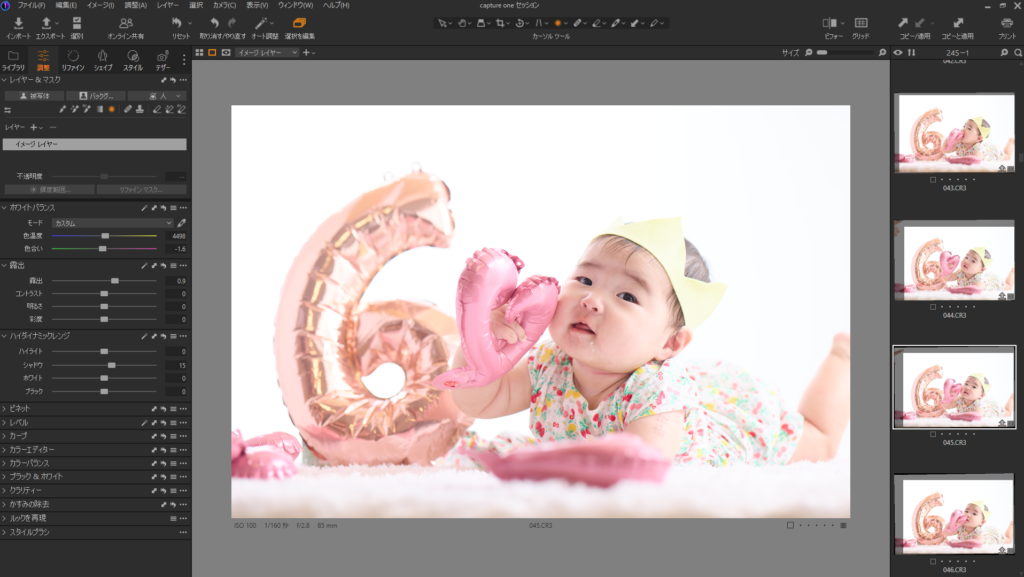Click the バックグ... background mask button

pos(96,96)
